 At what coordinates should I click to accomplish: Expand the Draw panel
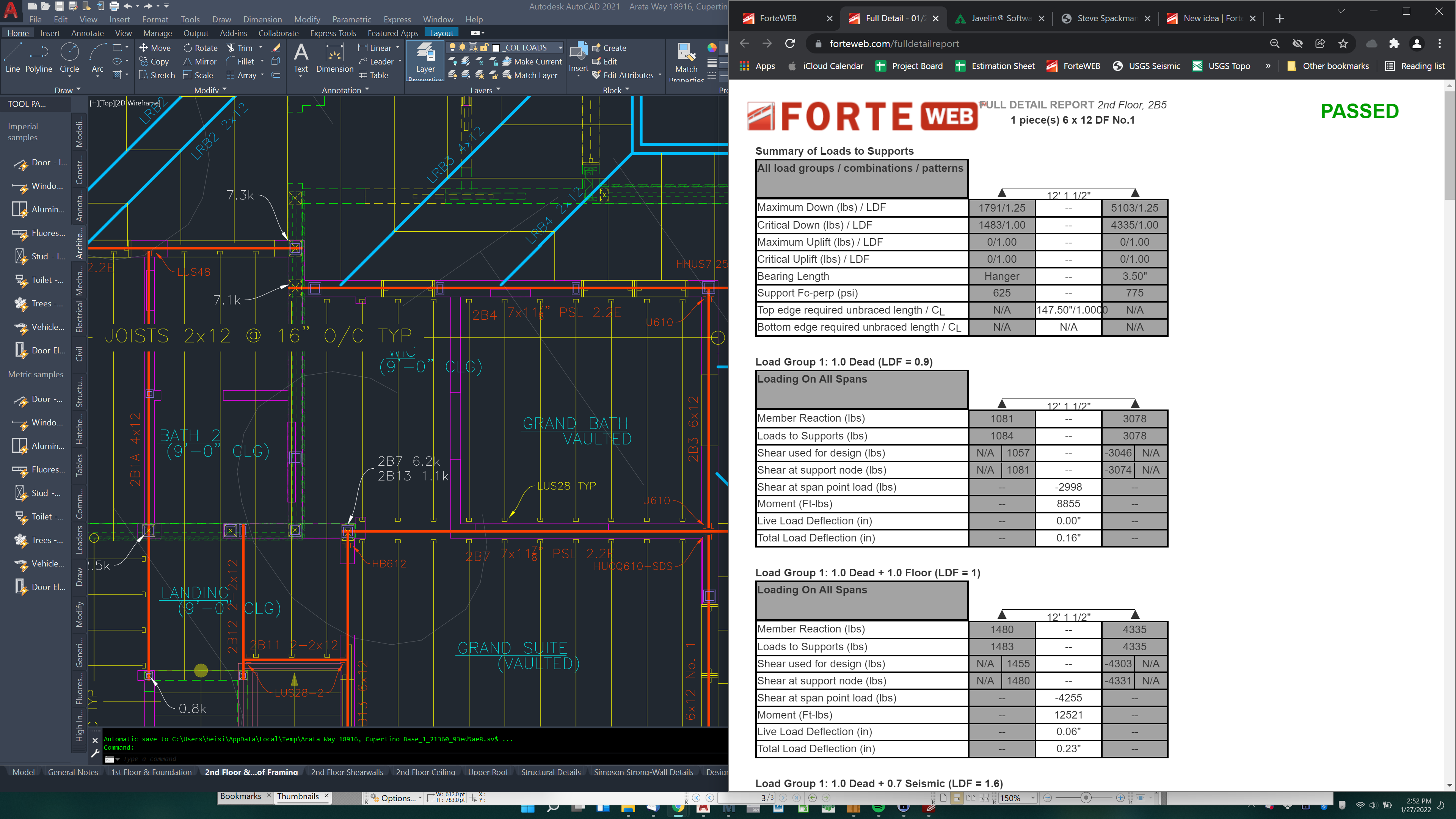[67, 90]
